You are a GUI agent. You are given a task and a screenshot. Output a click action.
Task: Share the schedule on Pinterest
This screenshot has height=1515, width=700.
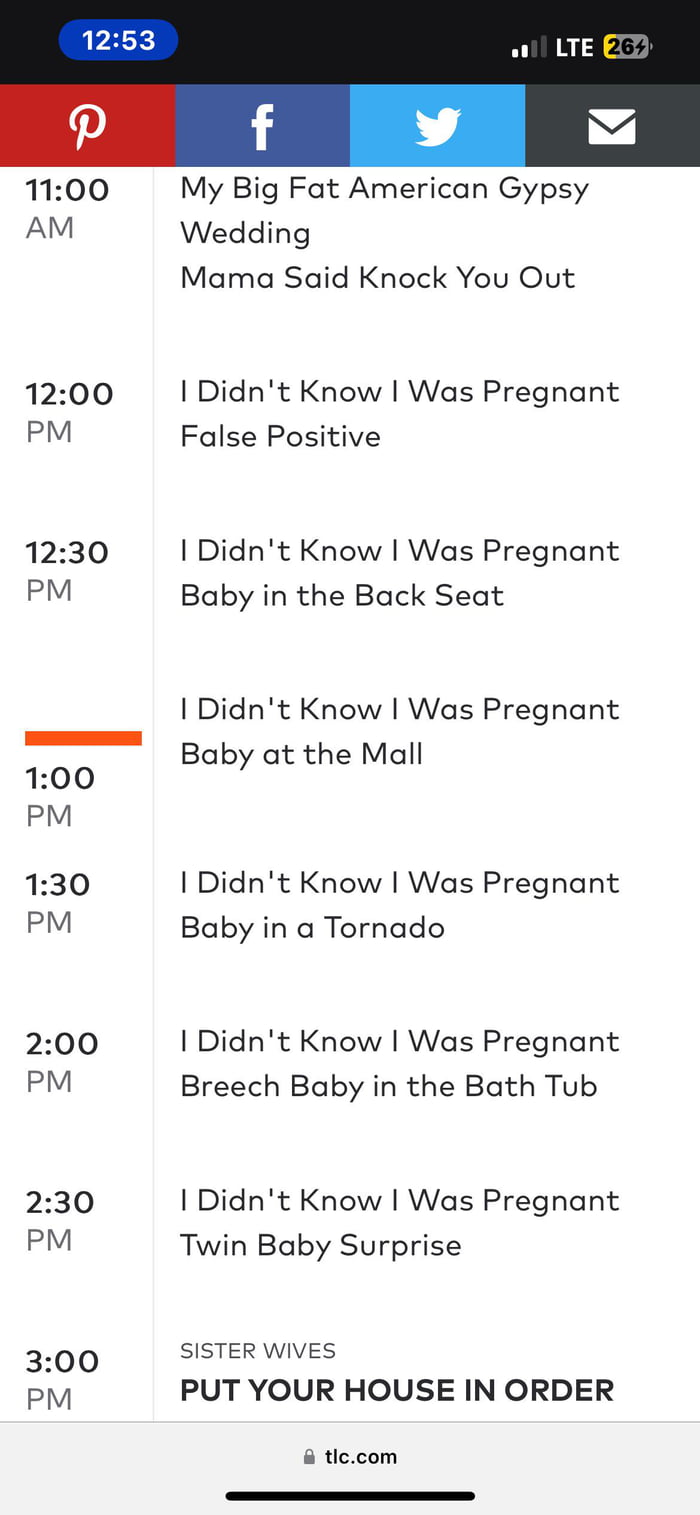coord(87,126)
